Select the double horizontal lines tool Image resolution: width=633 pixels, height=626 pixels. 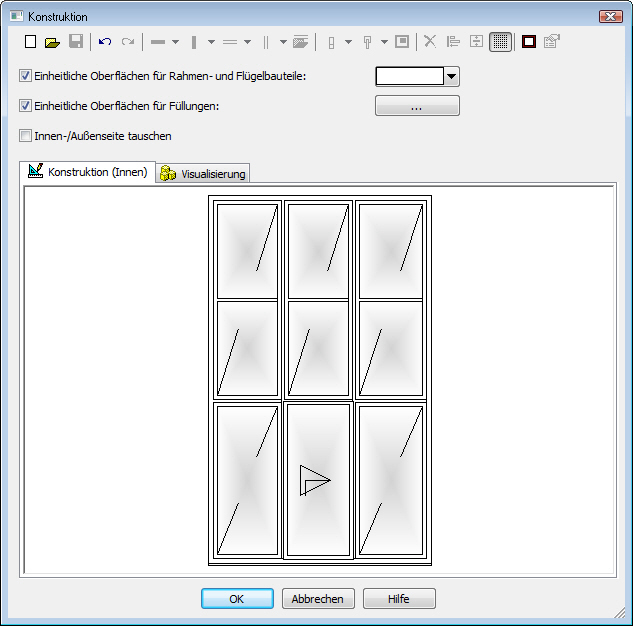230,42
